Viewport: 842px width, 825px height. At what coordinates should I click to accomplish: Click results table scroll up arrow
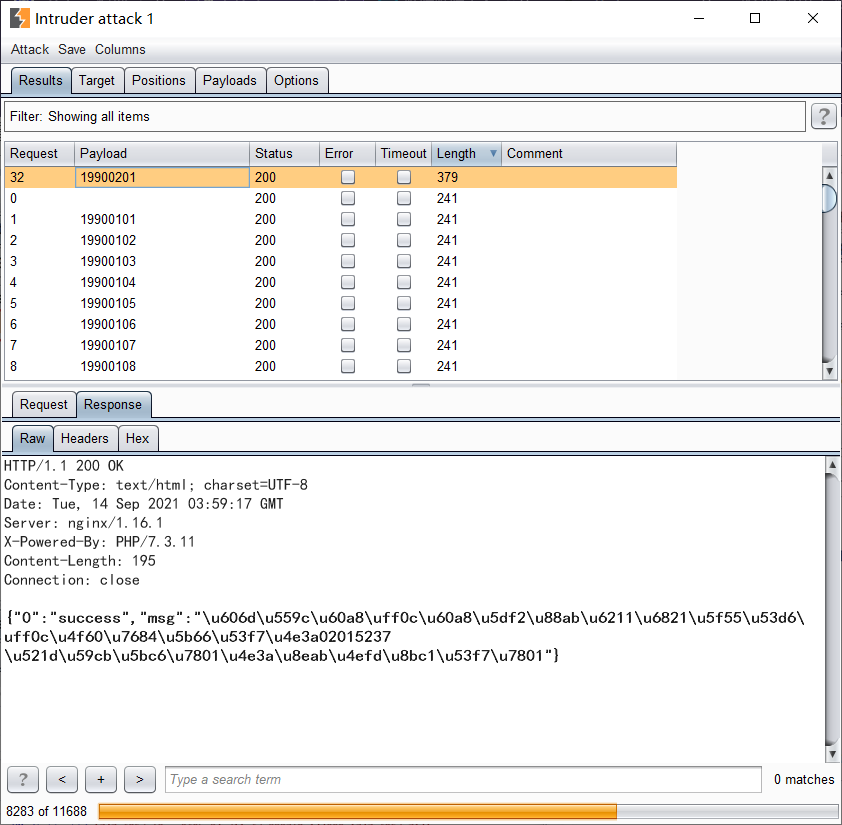coord(830,175)
